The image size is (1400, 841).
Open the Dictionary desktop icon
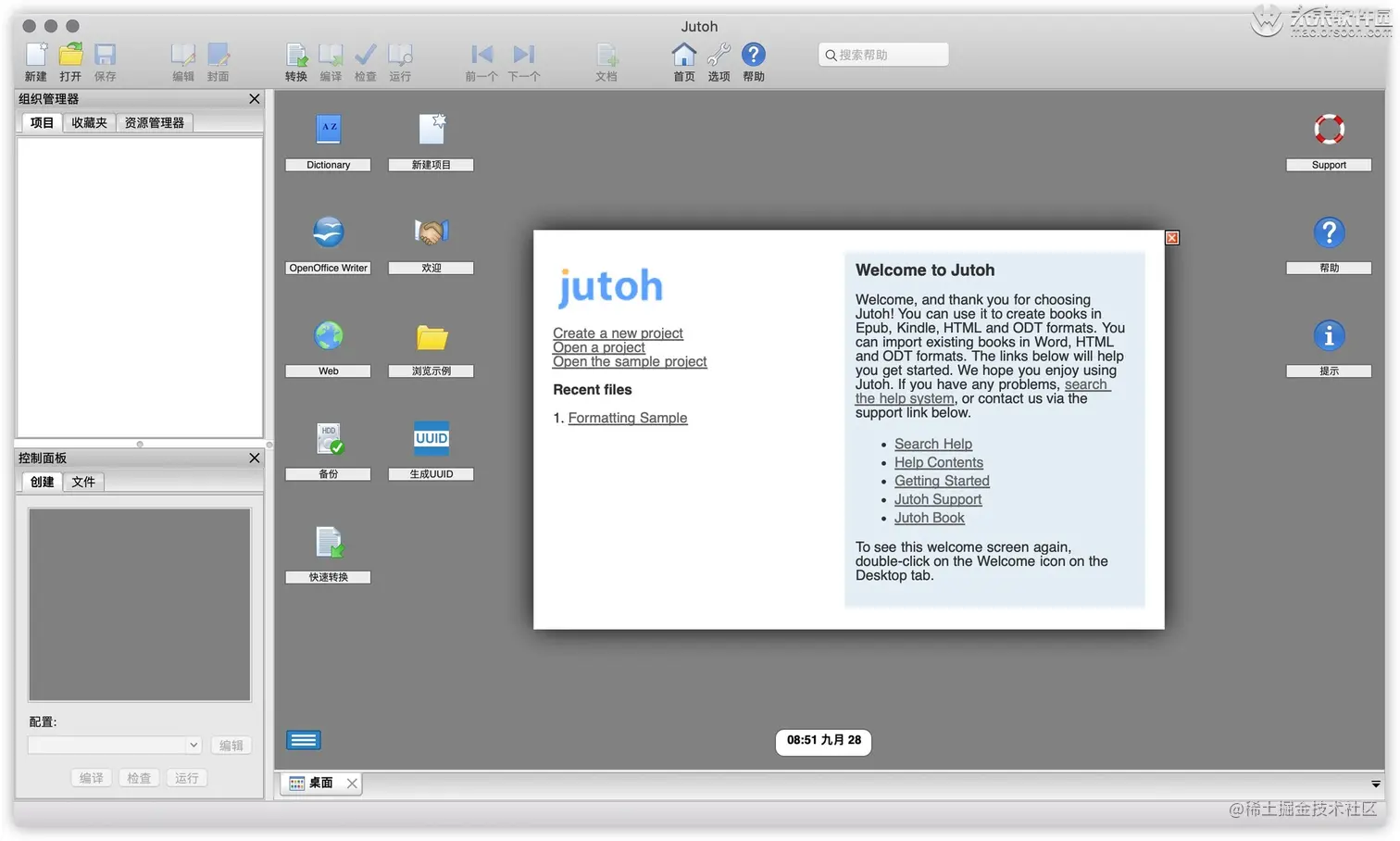(x=329, y=129)
